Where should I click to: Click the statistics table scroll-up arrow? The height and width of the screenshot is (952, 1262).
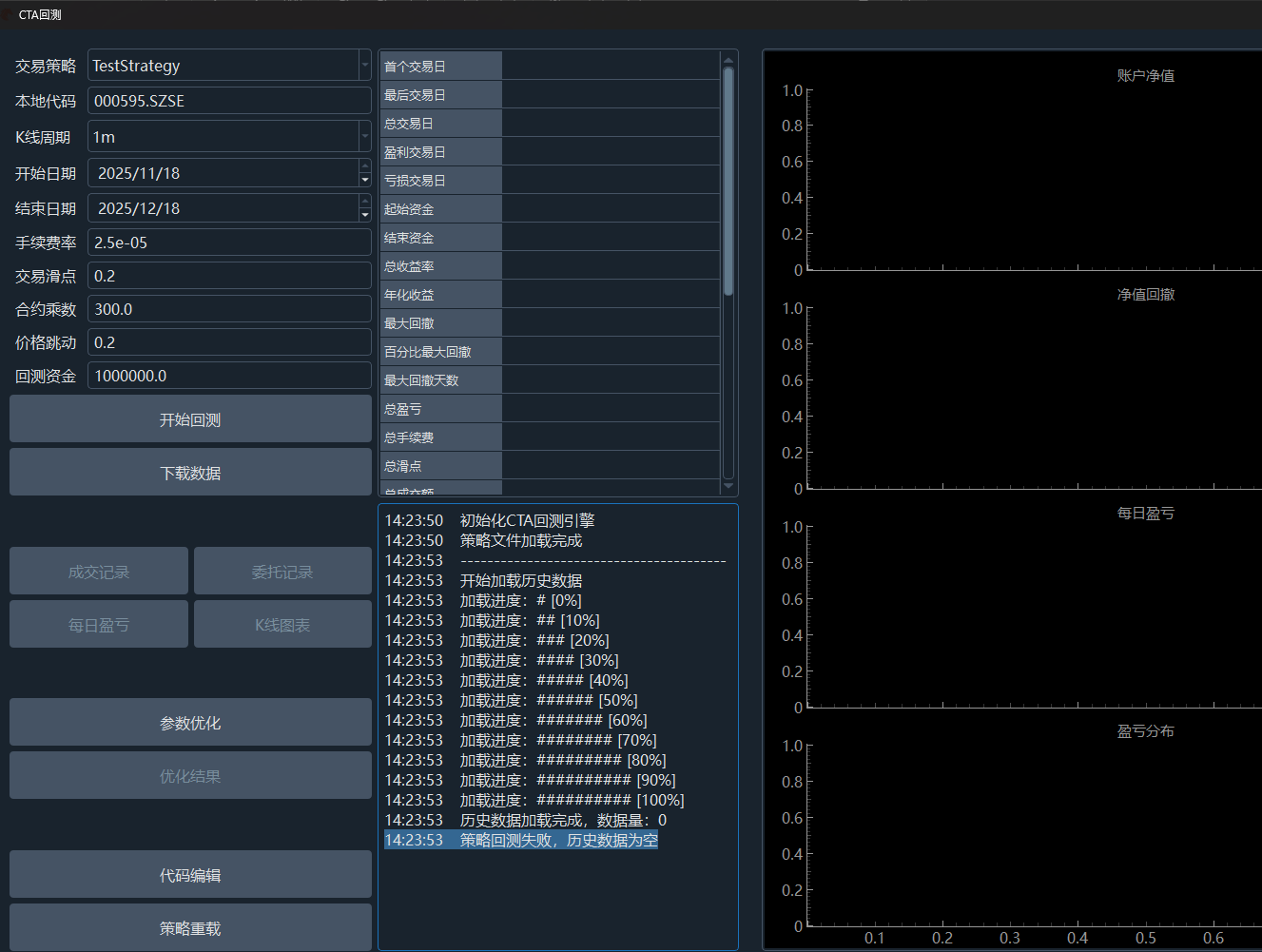point(728,59)
